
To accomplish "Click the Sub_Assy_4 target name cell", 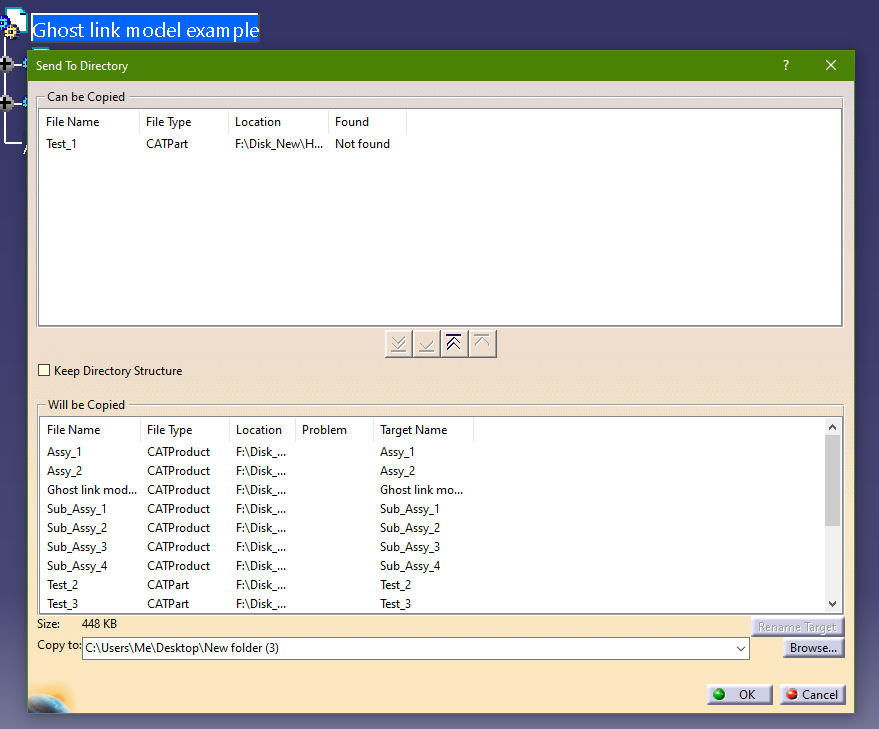I will (x=410, y=566).
